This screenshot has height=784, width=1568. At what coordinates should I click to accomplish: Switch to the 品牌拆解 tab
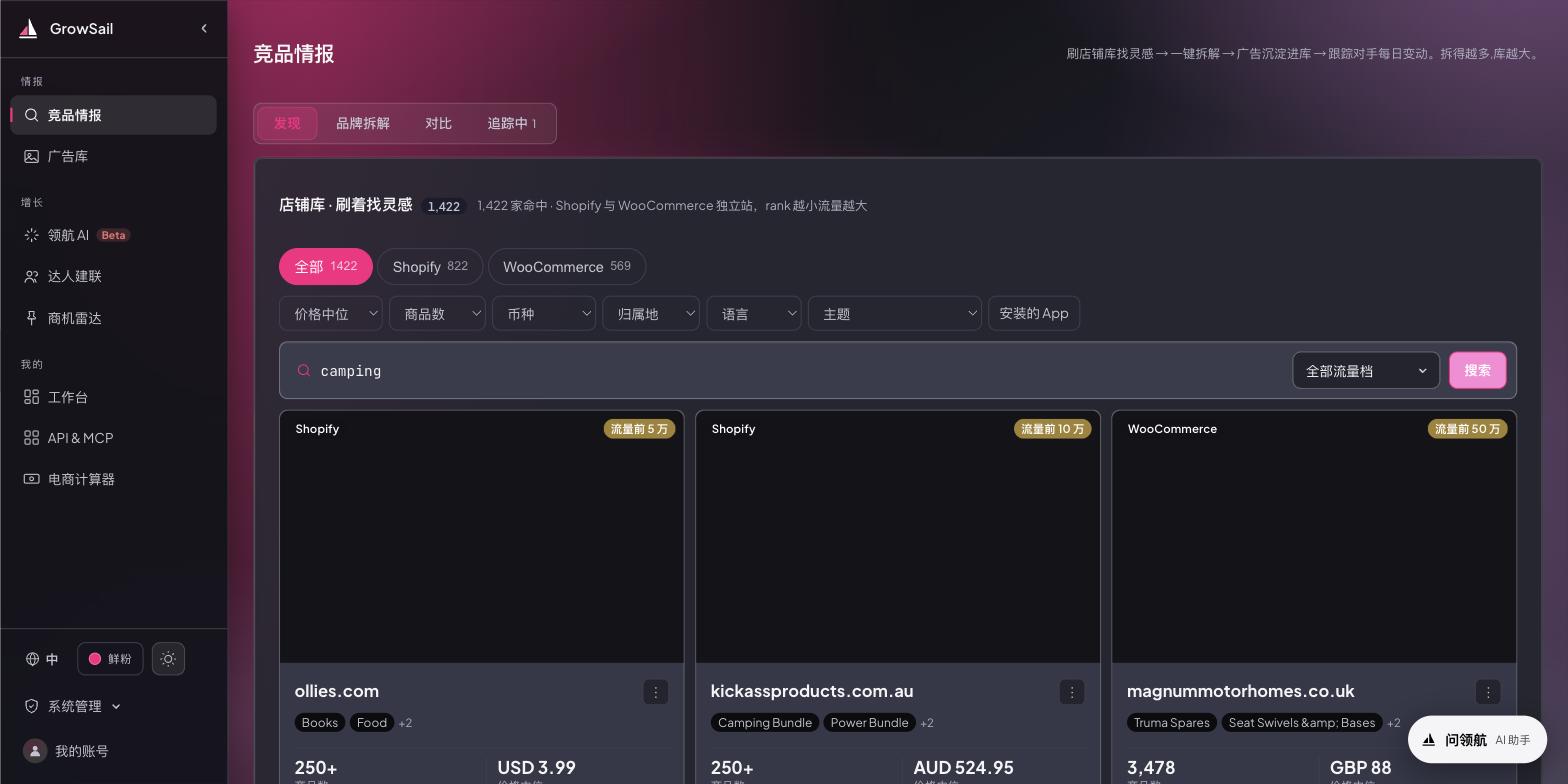(363, 123)
